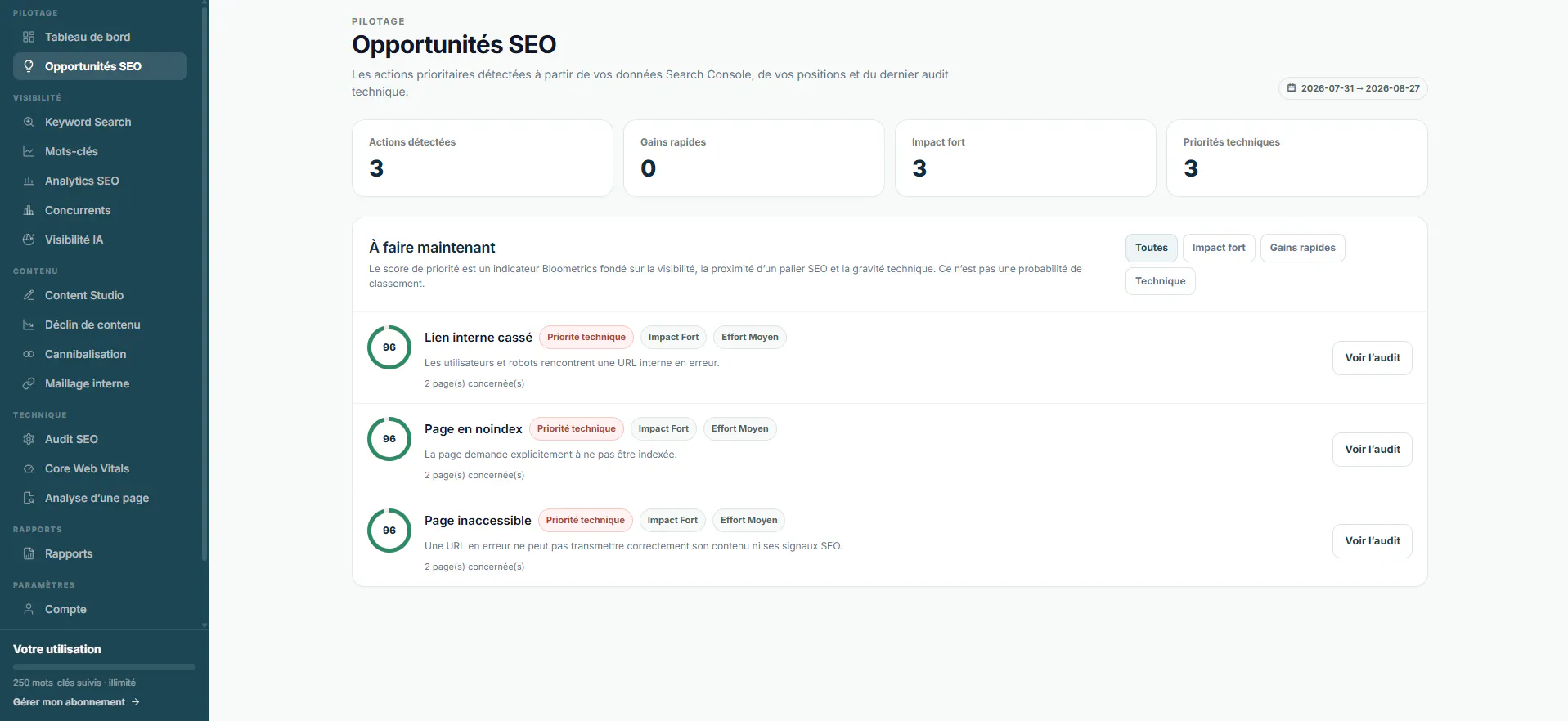Screen dimensions: 1568x721
Task: Click the Analytics SEO bar chart icon
Action: (x=29, y=181)
